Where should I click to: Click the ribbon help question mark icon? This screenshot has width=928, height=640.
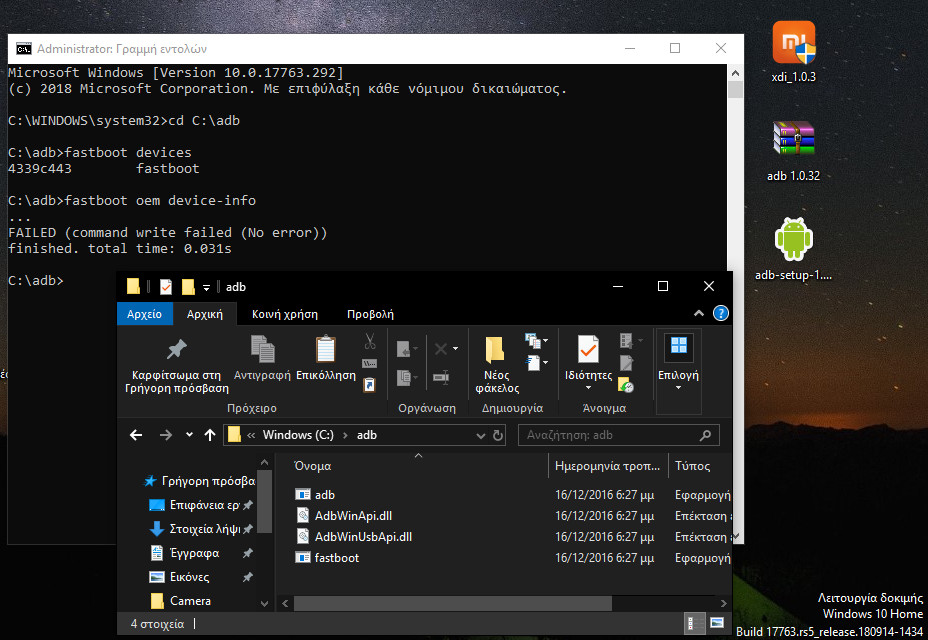tap(720, 313)
